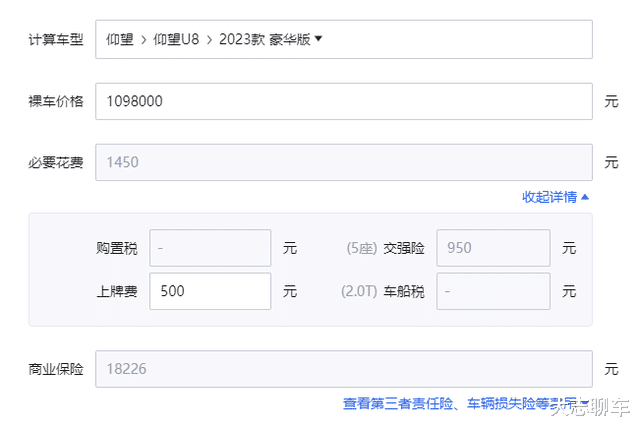640x430 pixels.
Task: Select 仰望U8 in the model path
Action: pos(176,40)
